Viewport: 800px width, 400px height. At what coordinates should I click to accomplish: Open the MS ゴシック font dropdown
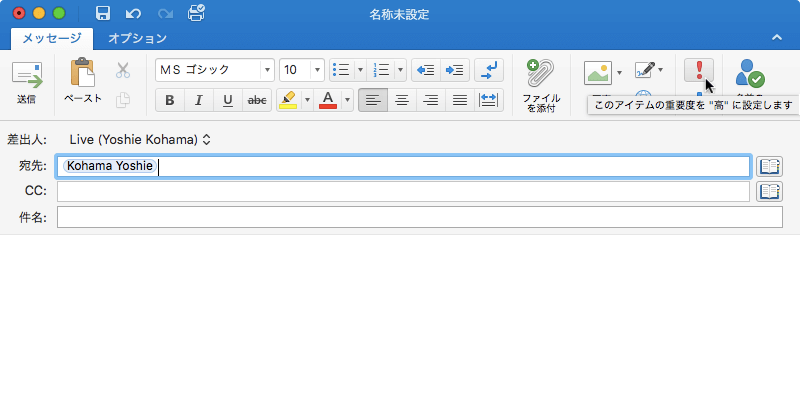pyautogui.click(x=267, y=70)
